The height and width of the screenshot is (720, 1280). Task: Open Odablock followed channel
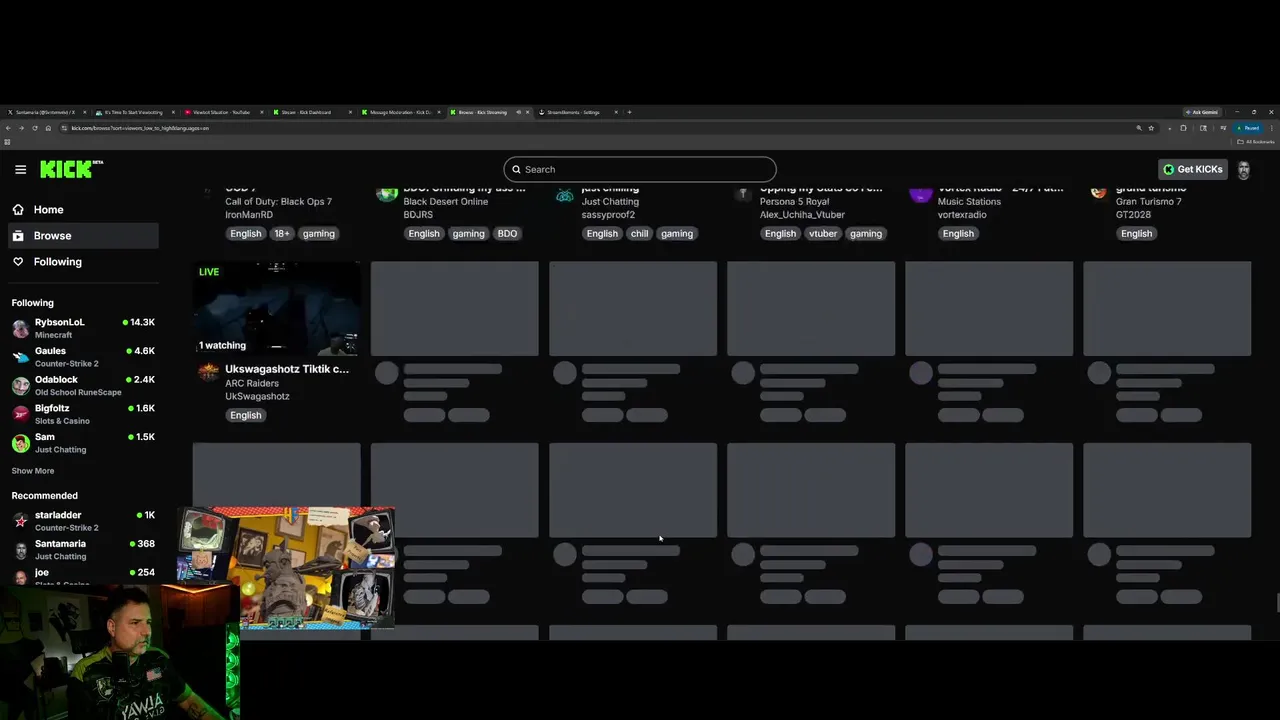pos(82,386)
